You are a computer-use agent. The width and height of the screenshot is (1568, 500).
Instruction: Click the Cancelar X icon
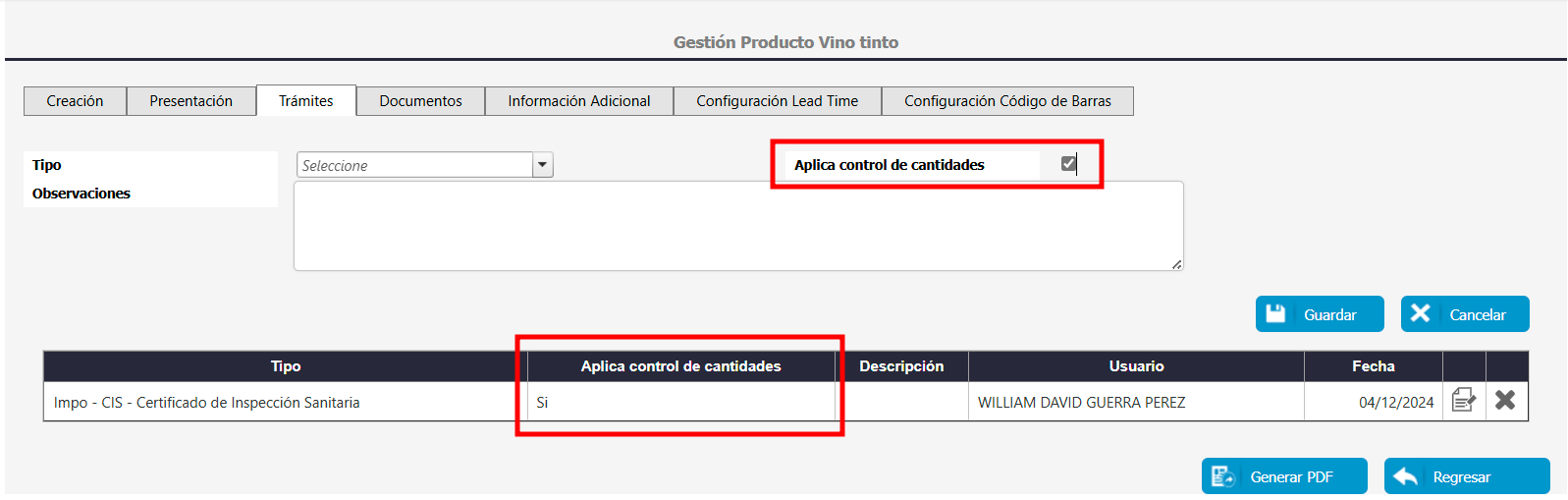pyautogui.click(x=1420, y=313)
